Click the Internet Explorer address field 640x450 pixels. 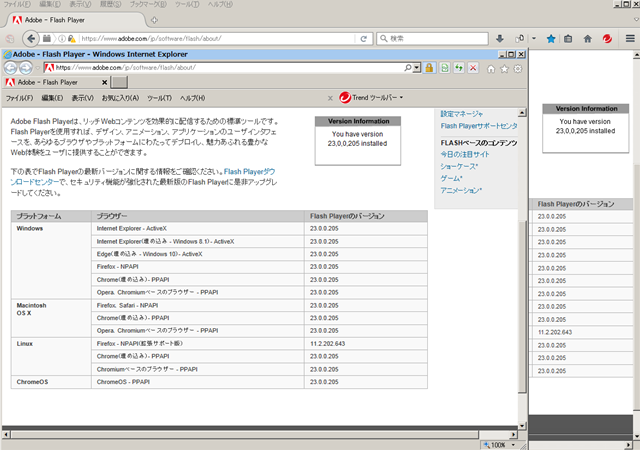[229, 68]
